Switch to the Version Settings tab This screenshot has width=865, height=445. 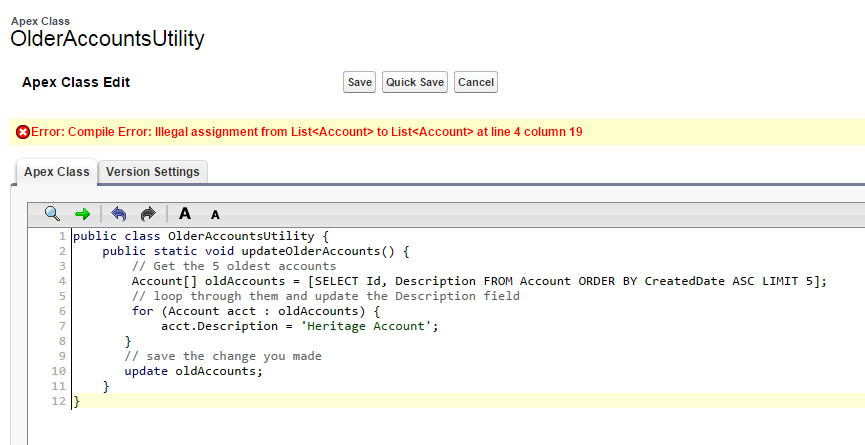point(153,172)
